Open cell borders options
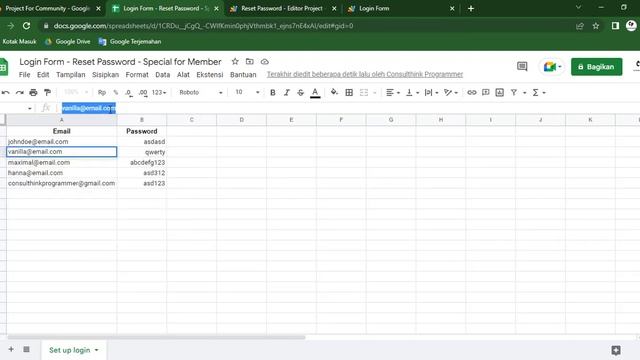Viewport: 640px width, 360px height. (x=349, y=93)
